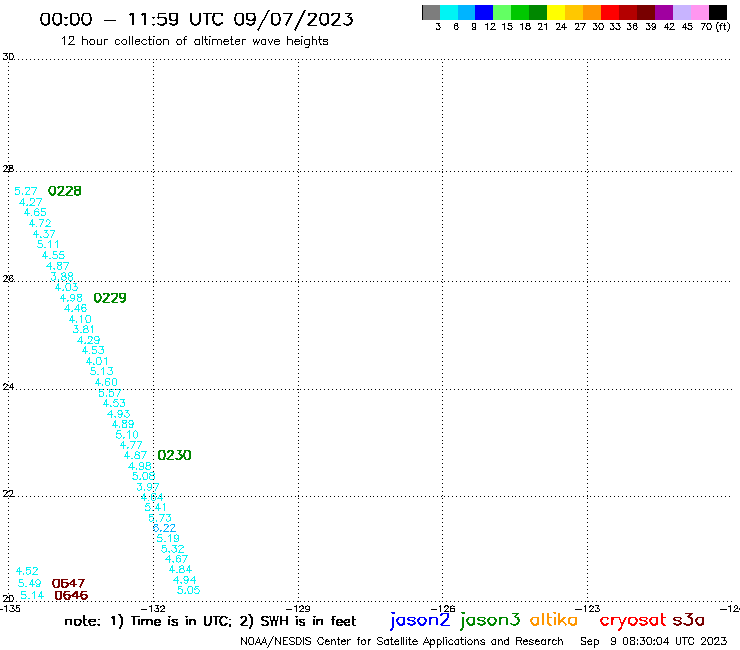Select the cryosat satellite label
Image resolution: width=740 pixels, height=650 pixels.
633,621
